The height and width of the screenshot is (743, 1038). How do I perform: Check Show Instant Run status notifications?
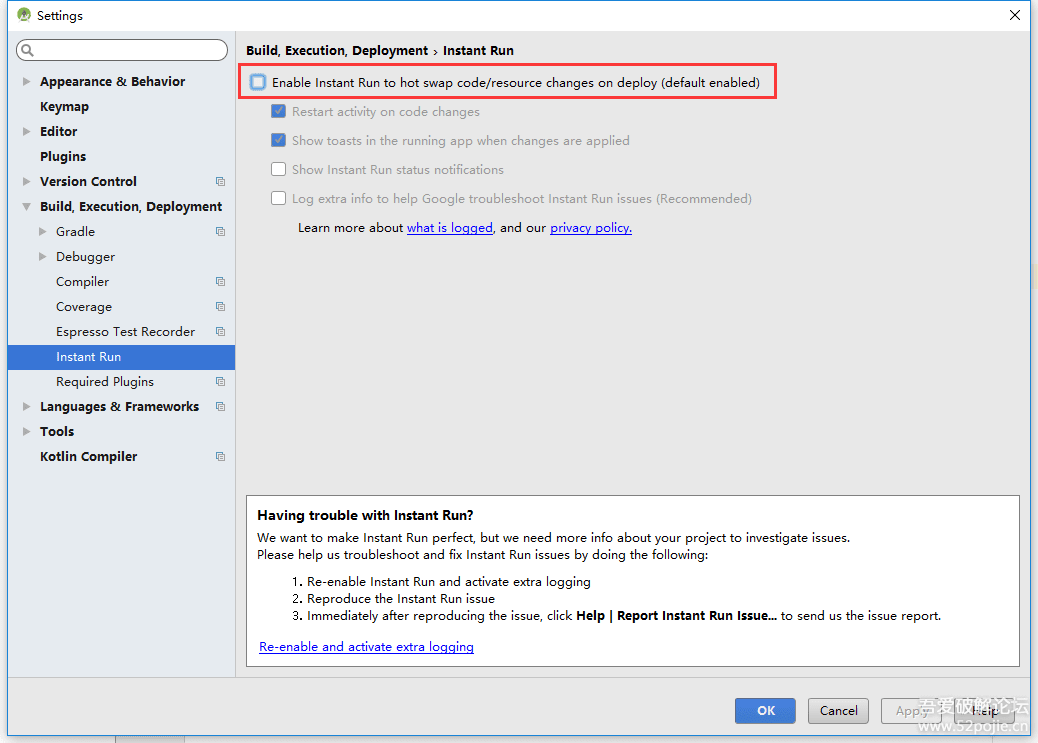[x=279, y=170]
